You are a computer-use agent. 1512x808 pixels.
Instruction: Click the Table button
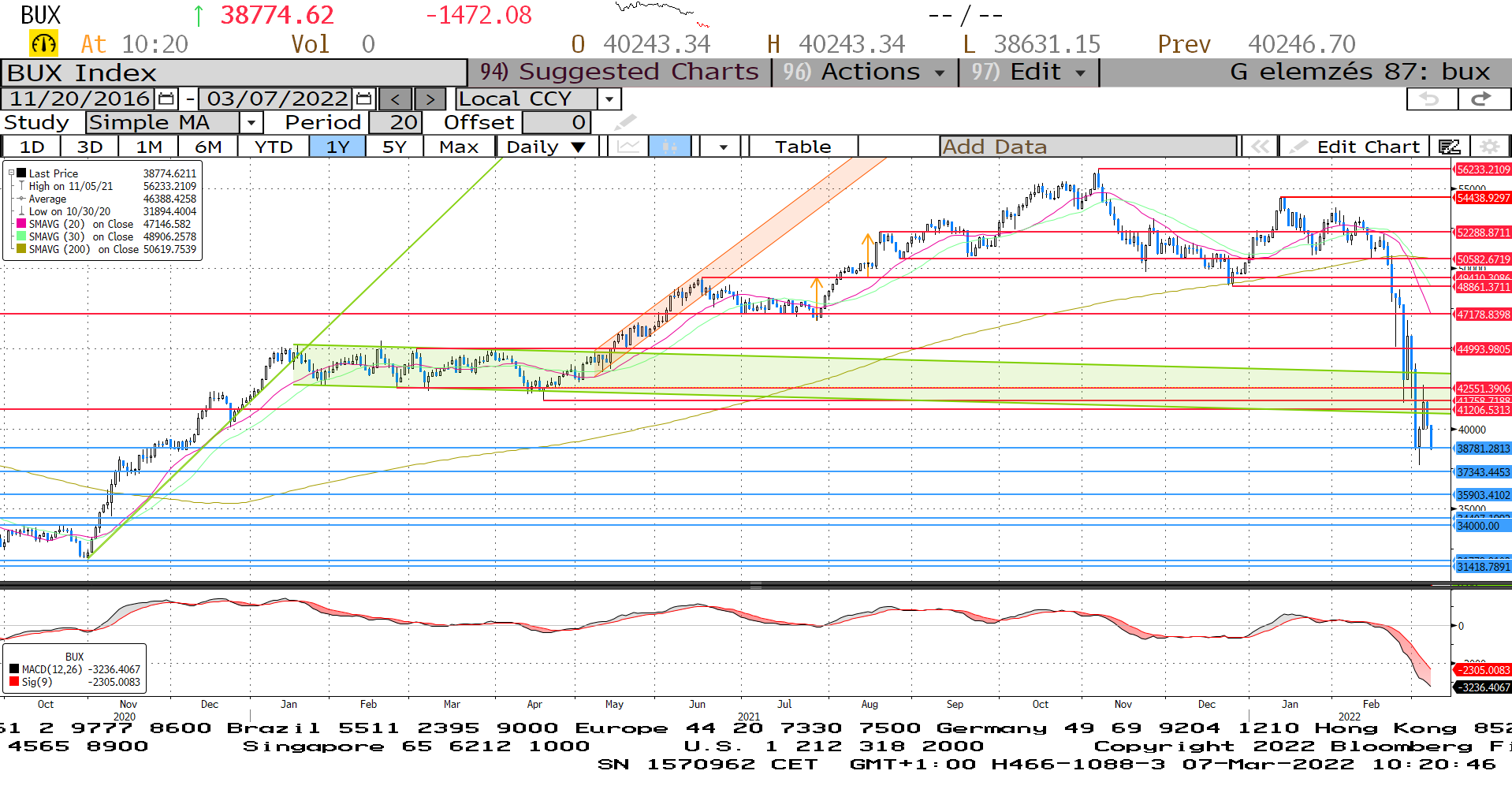coord(803,147)
